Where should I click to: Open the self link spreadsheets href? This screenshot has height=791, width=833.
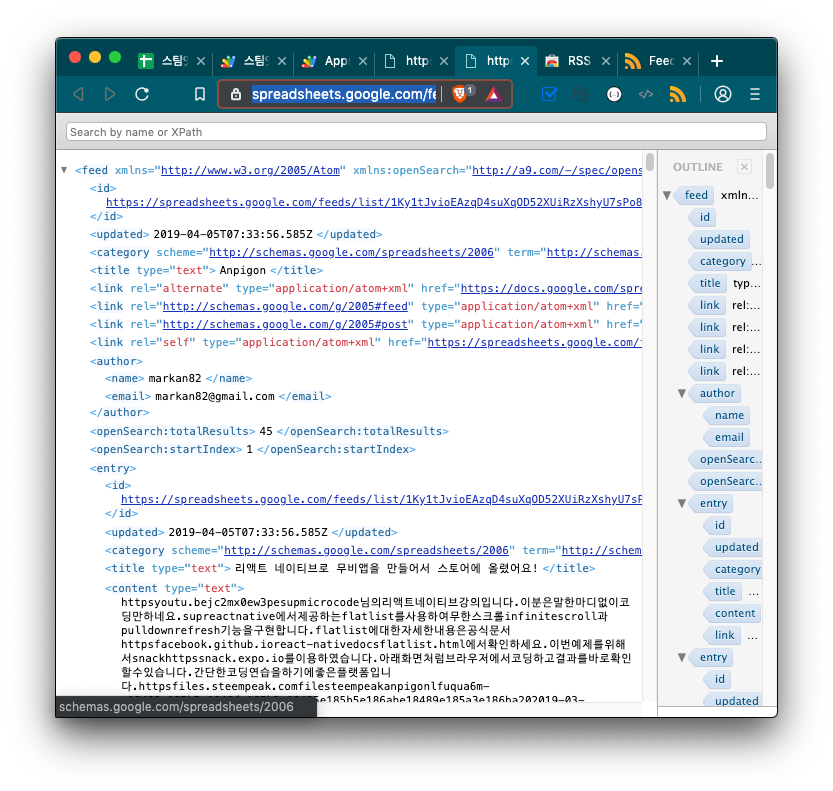[534, 342]
